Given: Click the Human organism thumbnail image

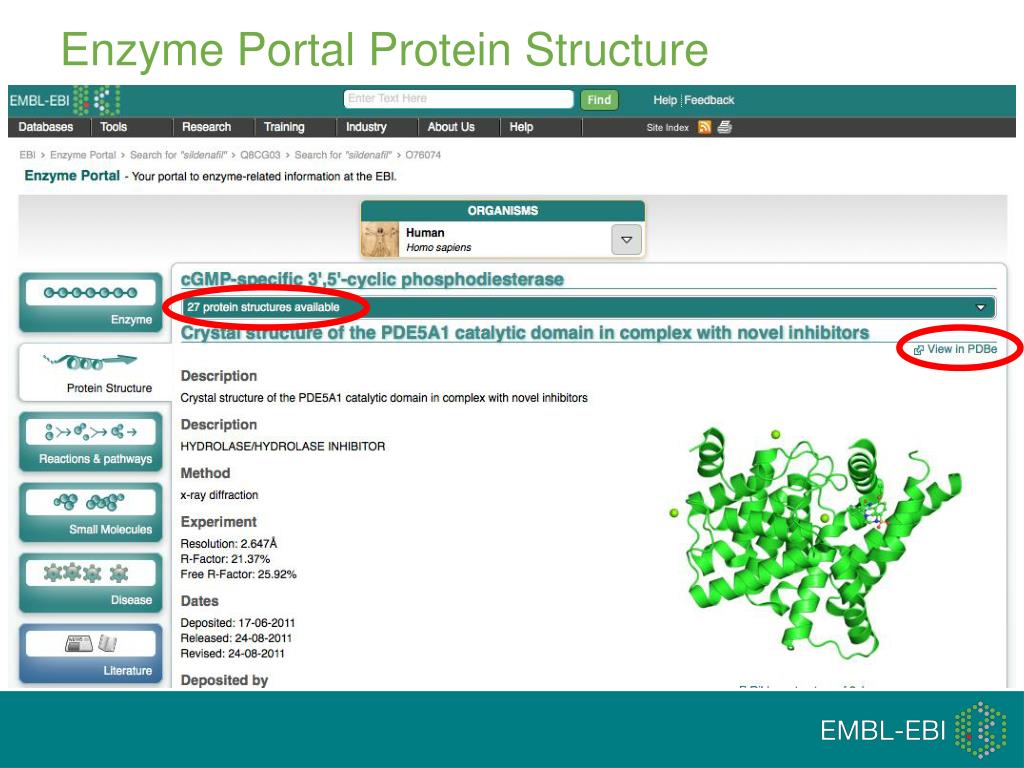Looking at the screenshot, I should point(379,240).
